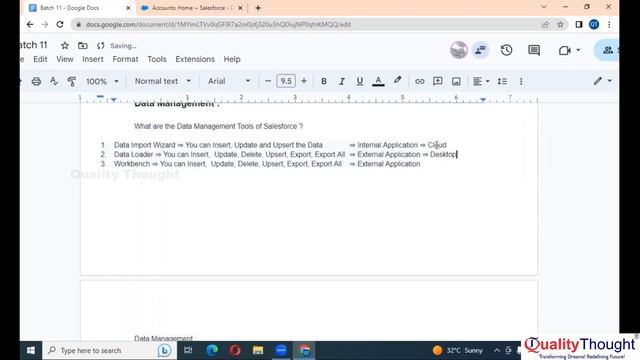640x360 pixels.
Task: Click the taskbar search box
Action: (x=109, y=350)
